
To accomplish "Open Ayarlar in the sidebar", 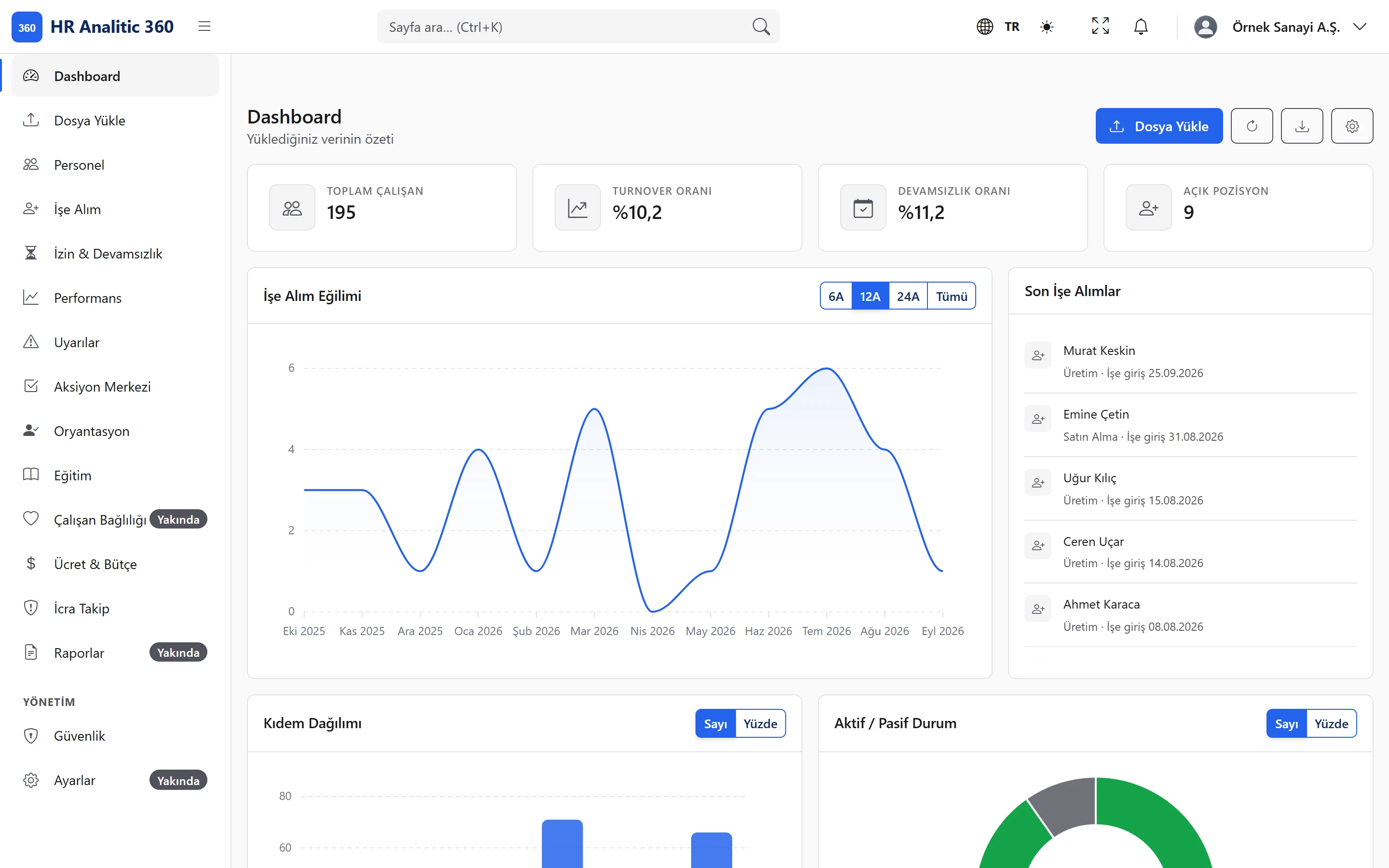I will pyautogui.click(x=115, y=780).
